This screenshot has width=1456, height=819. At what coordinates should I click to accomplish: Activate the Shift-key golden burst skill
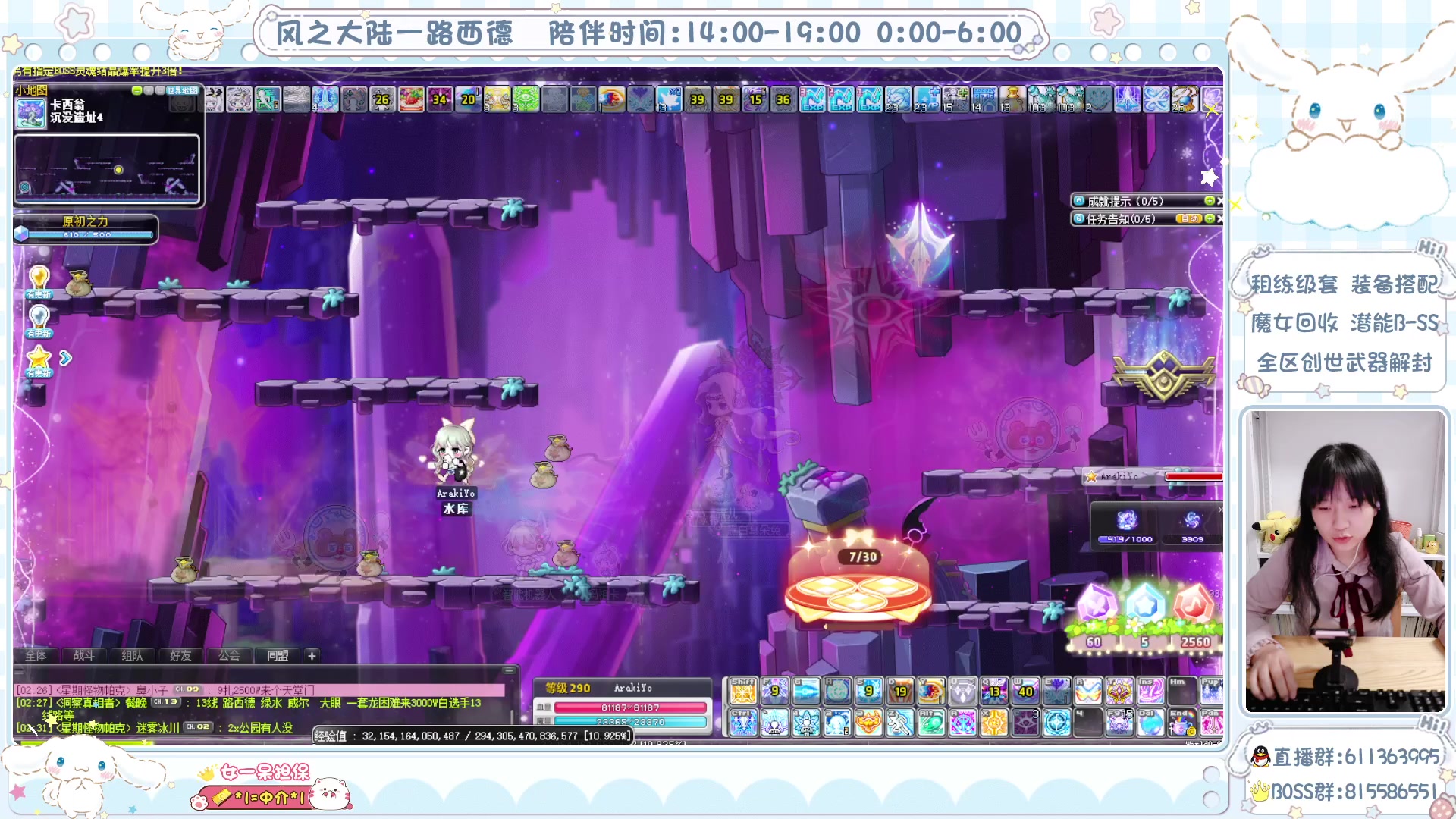click(x=743, y=691)
